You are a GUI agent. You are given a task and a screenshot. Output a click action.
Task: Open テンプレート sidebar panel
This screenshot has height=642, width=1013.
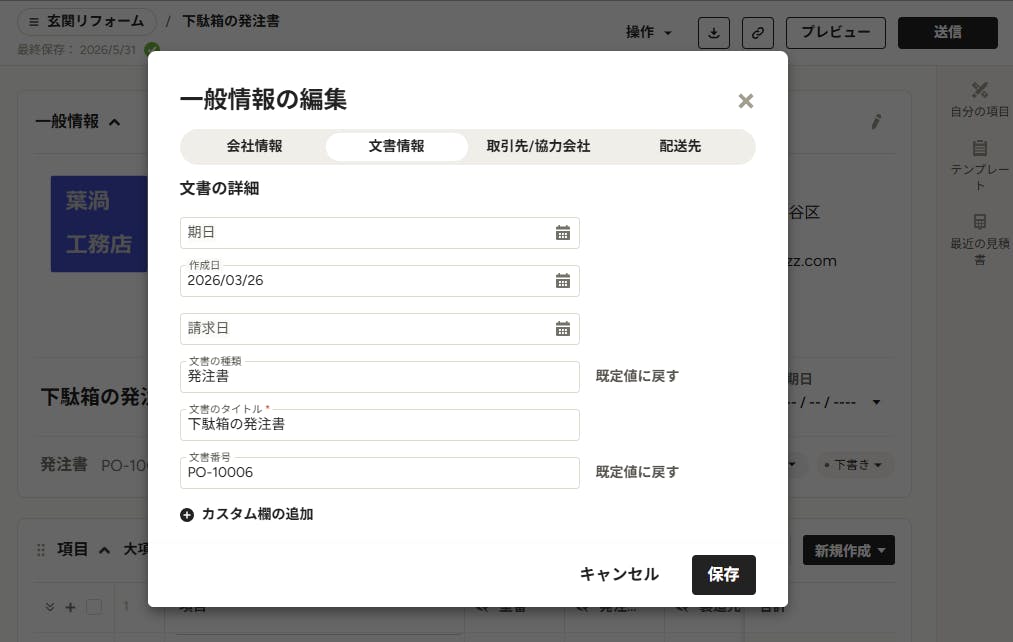[x=979, y=165]
